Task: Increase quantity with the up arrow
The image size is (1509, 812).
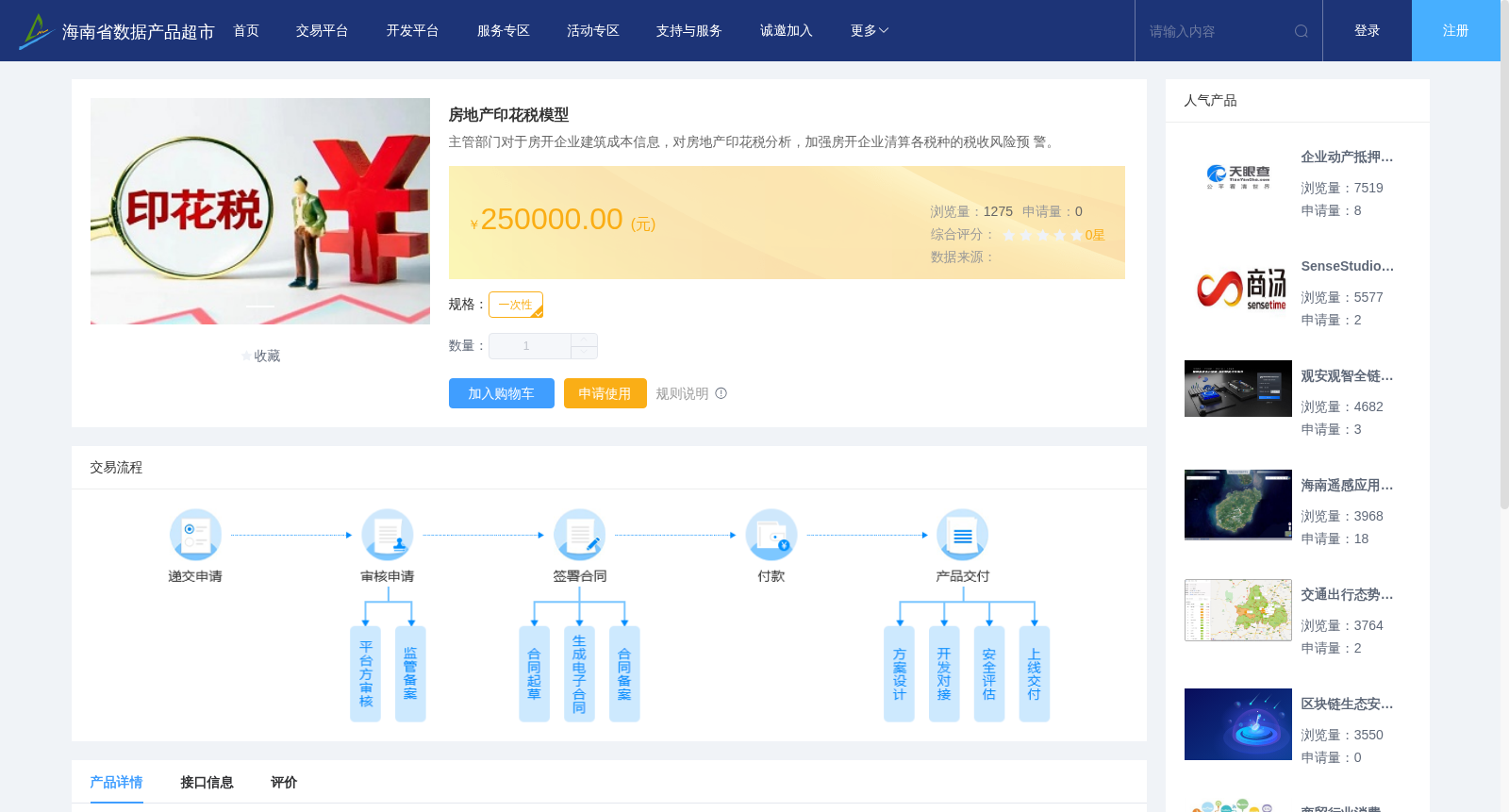Action: click(x=584, y=340)
